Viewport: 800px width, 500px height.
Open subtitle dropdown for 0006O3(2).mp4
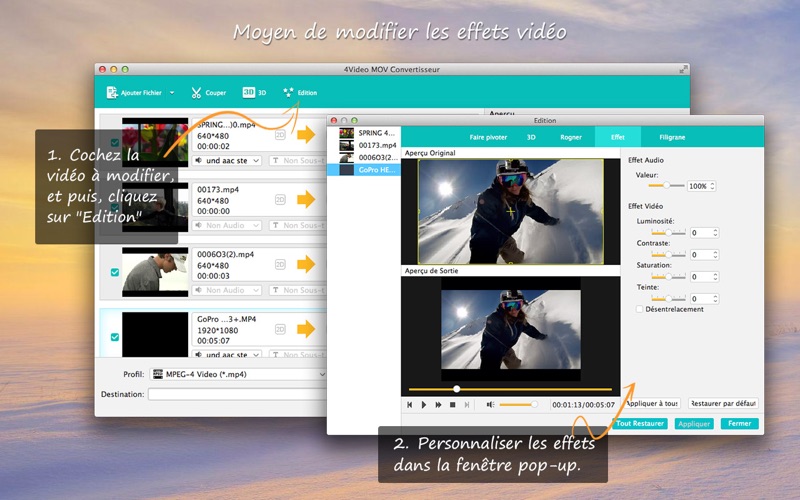(297, 290)
